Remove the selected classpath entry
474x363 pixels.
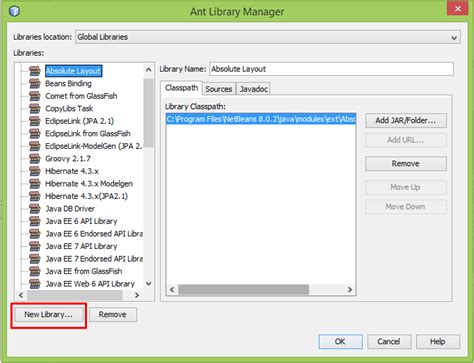(x=406, y=164)
